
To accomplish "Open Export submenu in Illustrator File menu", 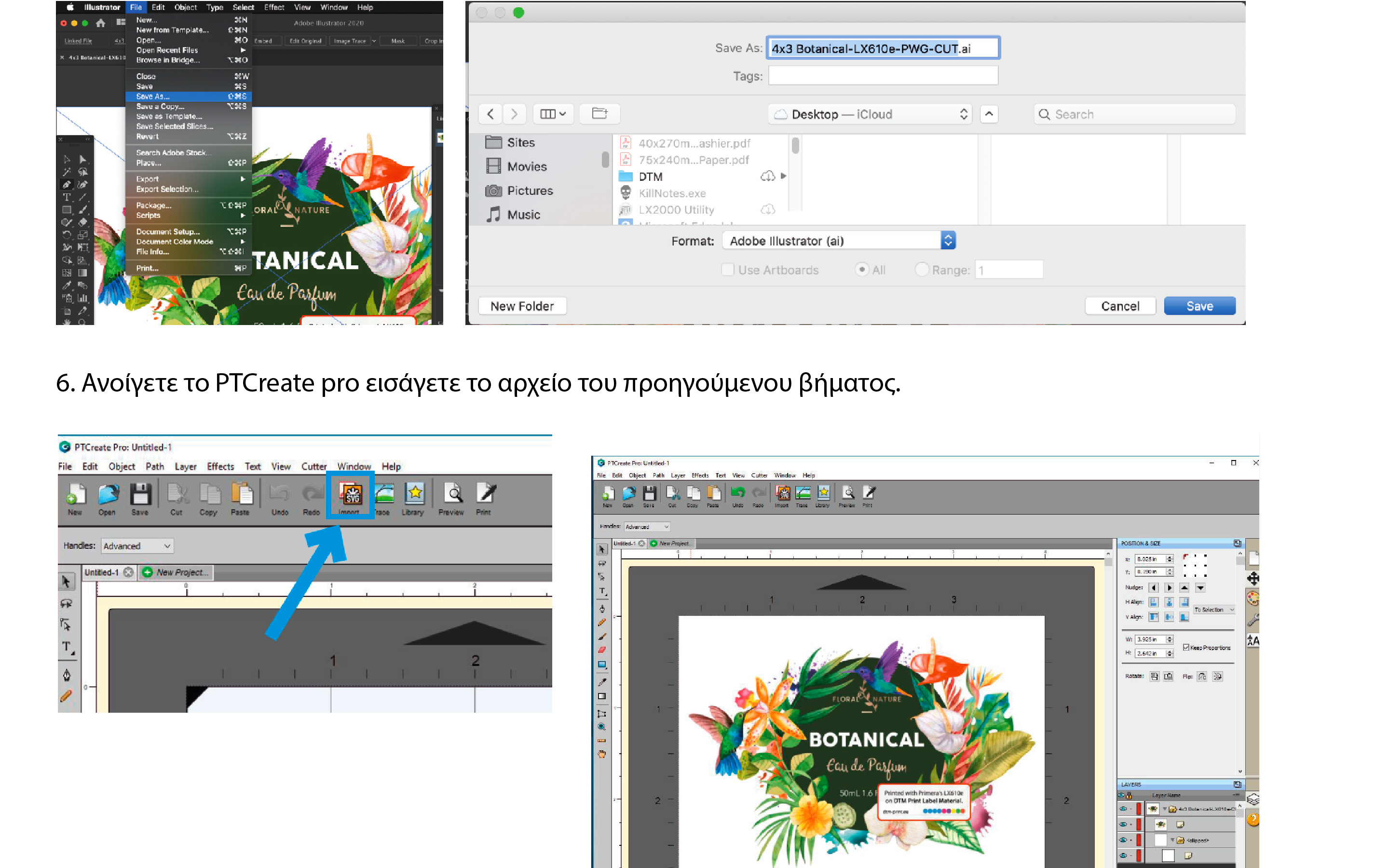I will pos(189,178).
